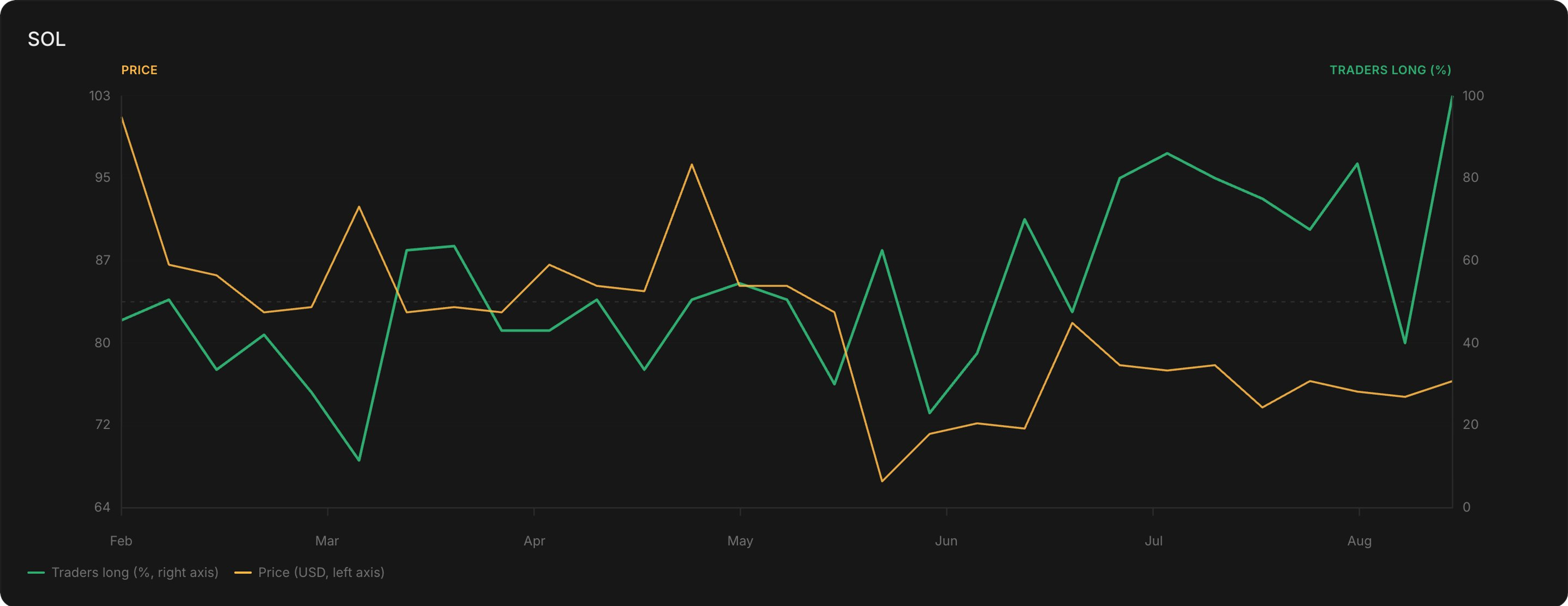Click the Jul label on the x-axis
The height and width of the screenshot is (606, 1568).
(x=1154, y=541)
